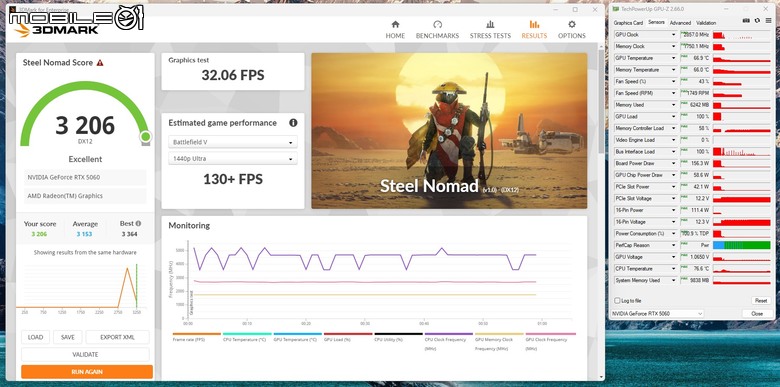Expand the PerfCap Reason sensor dropdown arrow
The height and width of the screenshot is (387, 780).
[x=674, y=245]
